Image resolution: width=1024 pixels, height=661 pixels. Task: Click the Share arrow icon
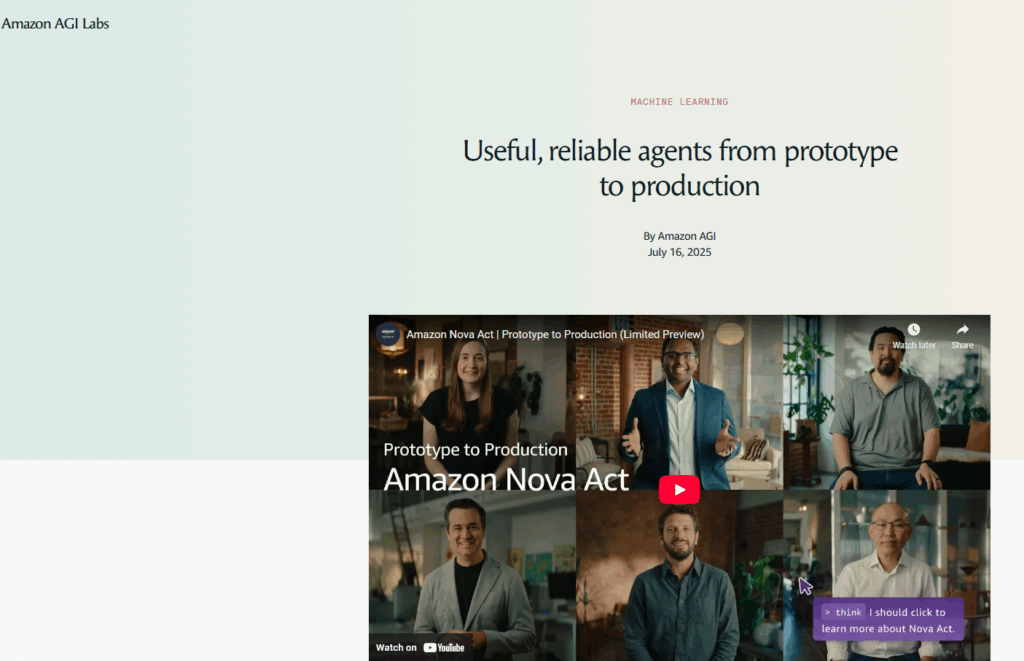tap(963, 330)
